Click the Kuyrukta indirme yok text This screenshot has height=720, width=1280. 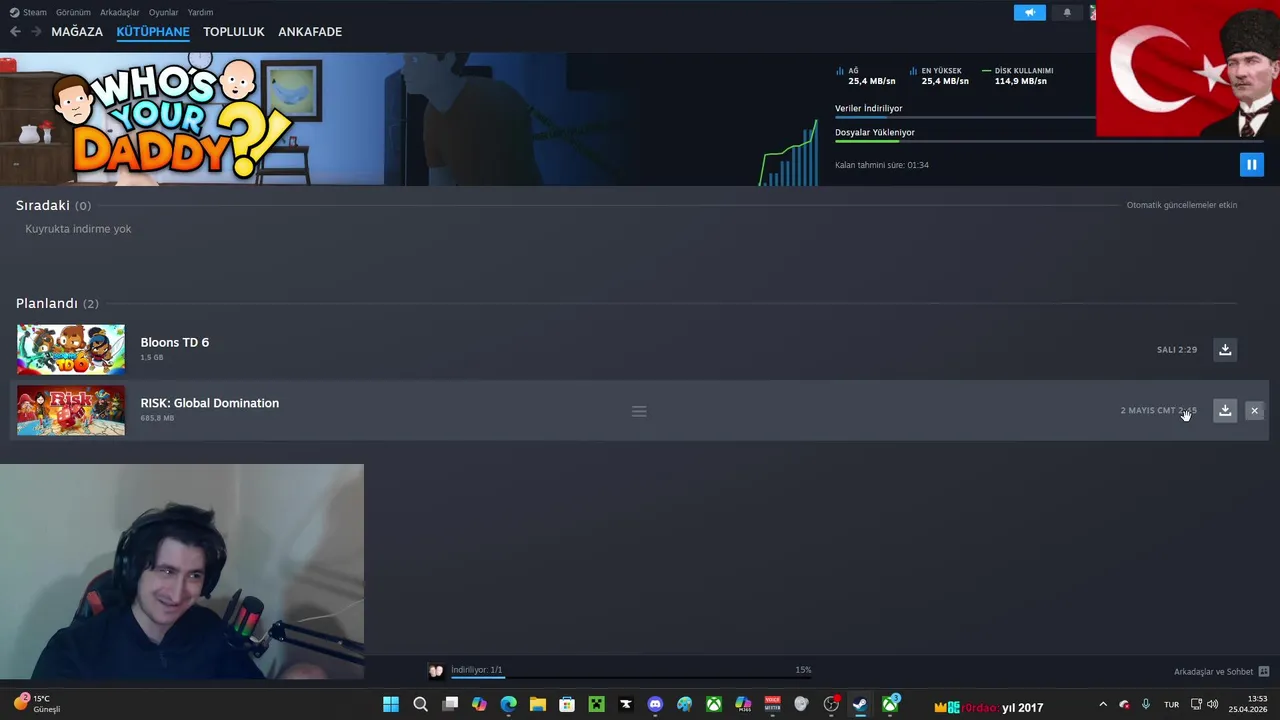point(78,229)
